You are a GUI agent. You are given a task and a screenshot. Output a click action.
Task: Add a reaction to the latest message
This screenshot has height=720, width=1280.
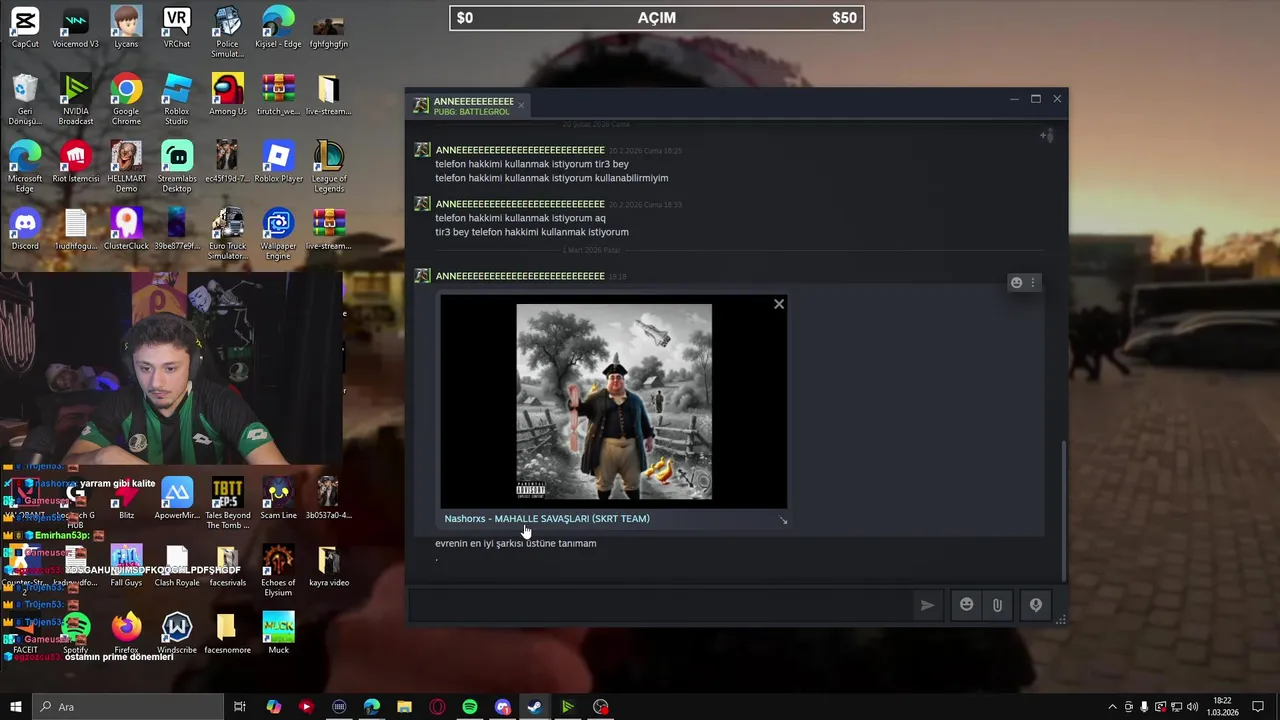tap(1016, 283)
